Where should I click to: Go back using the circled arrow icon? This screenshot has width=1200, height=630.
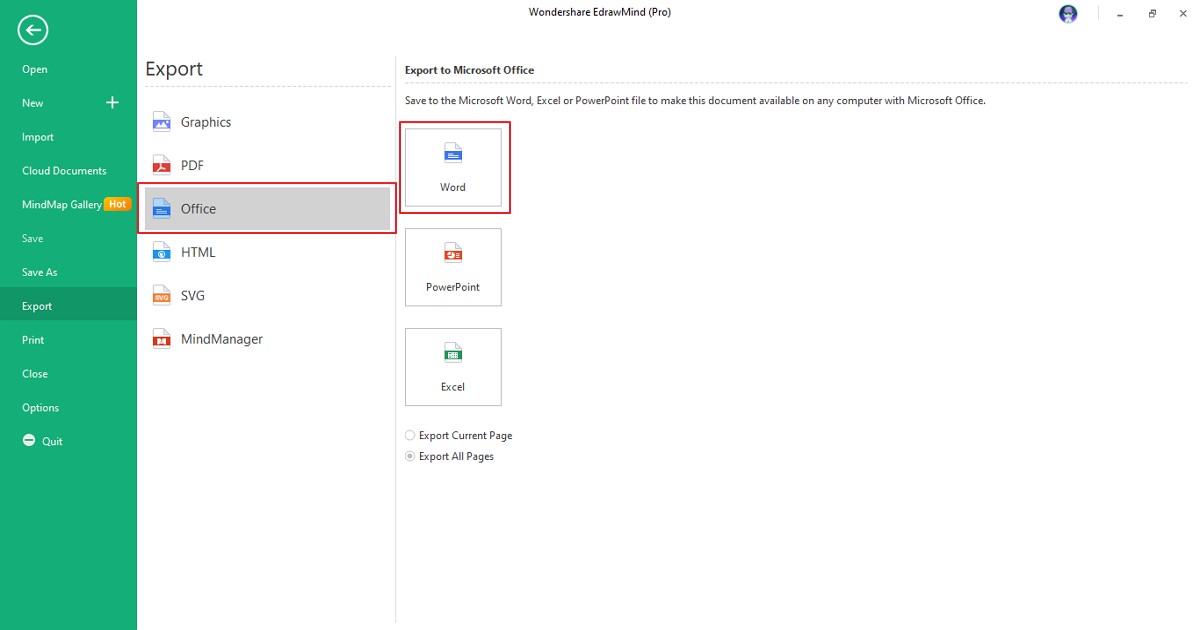[x=33, y=31]
